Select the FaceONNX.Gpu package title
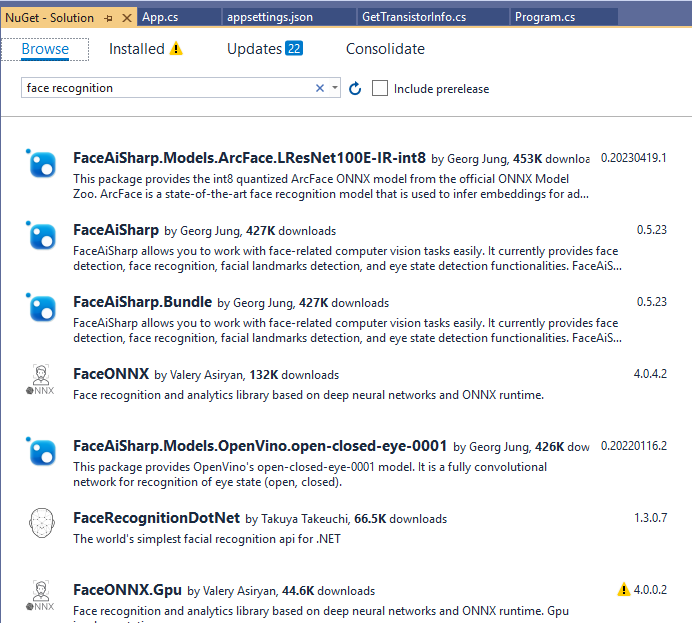Viewport: 692px width, 623px height. click(x=127, y=589)
